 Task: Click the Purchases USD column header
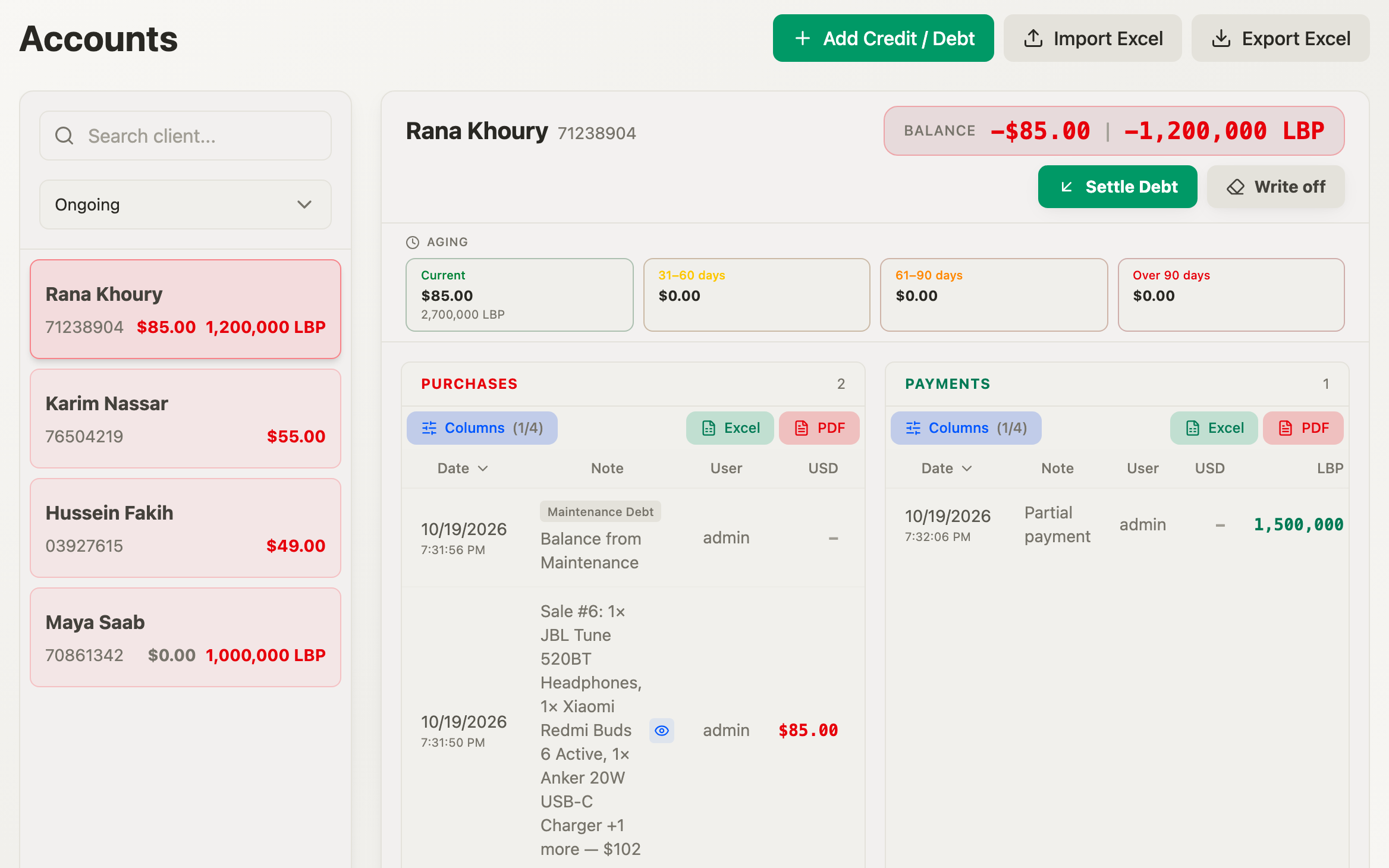[x=823, y=468]
